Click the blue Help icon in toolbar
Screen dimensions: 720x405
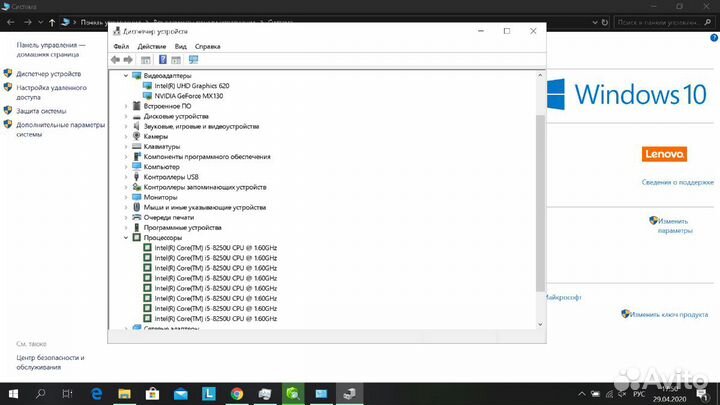pos(163,60)
